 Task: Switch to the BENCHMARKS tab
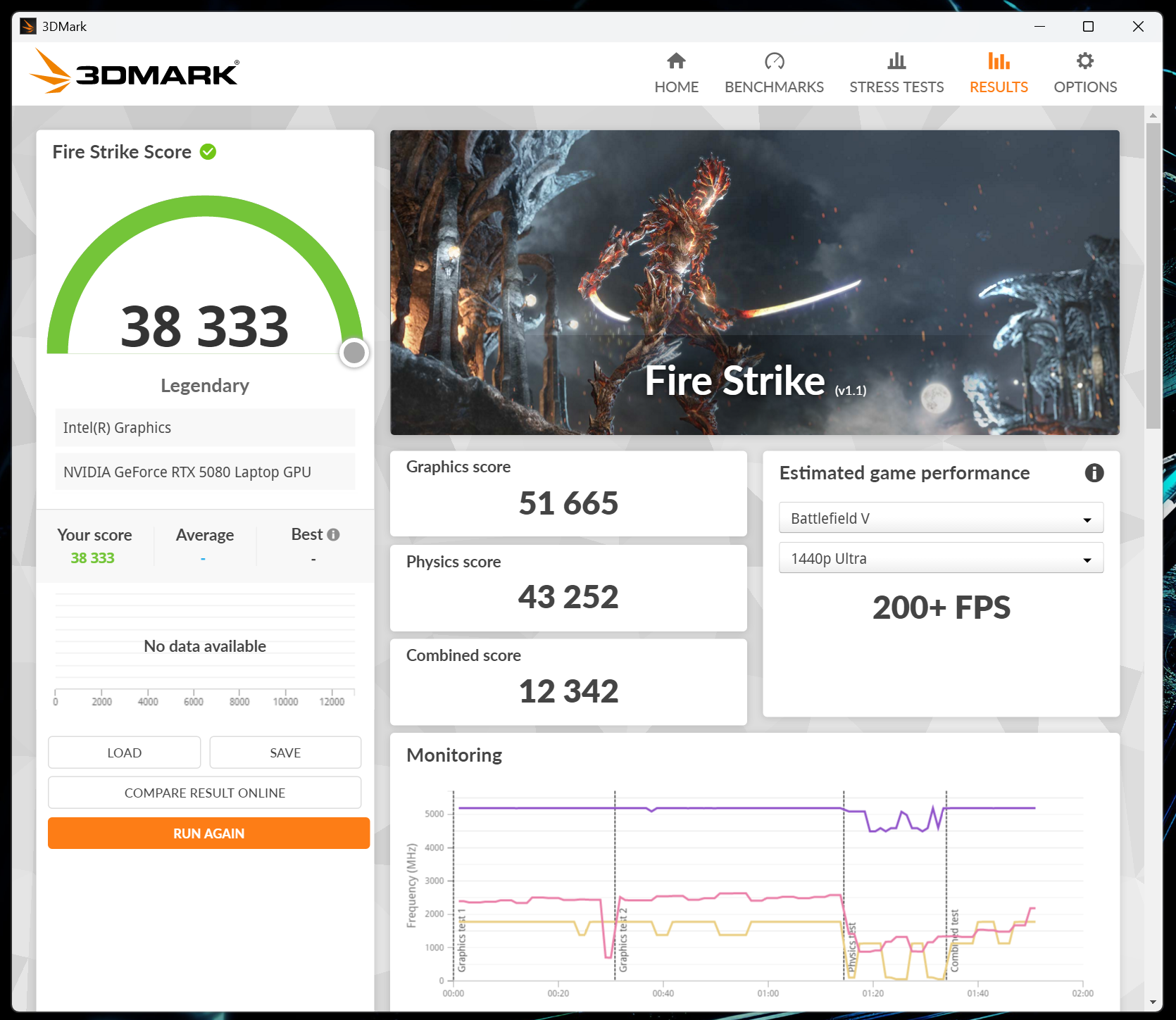pos(774,87)
